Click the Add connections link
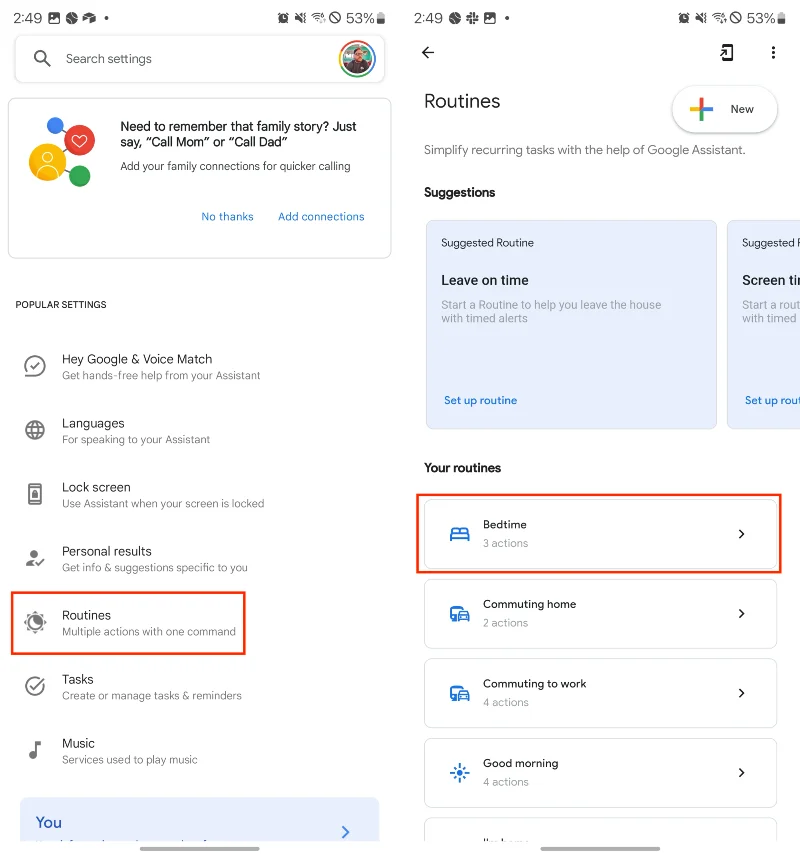This screenshot has height=856, width=800. 320,216
